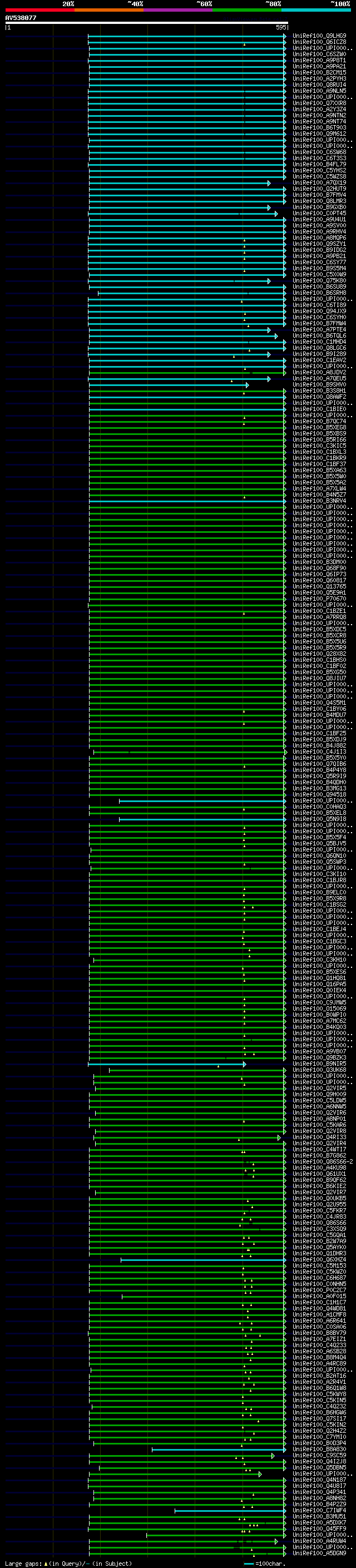
Task: Select hit UniRef100_Q75K80
Action: tap(319, 280)
